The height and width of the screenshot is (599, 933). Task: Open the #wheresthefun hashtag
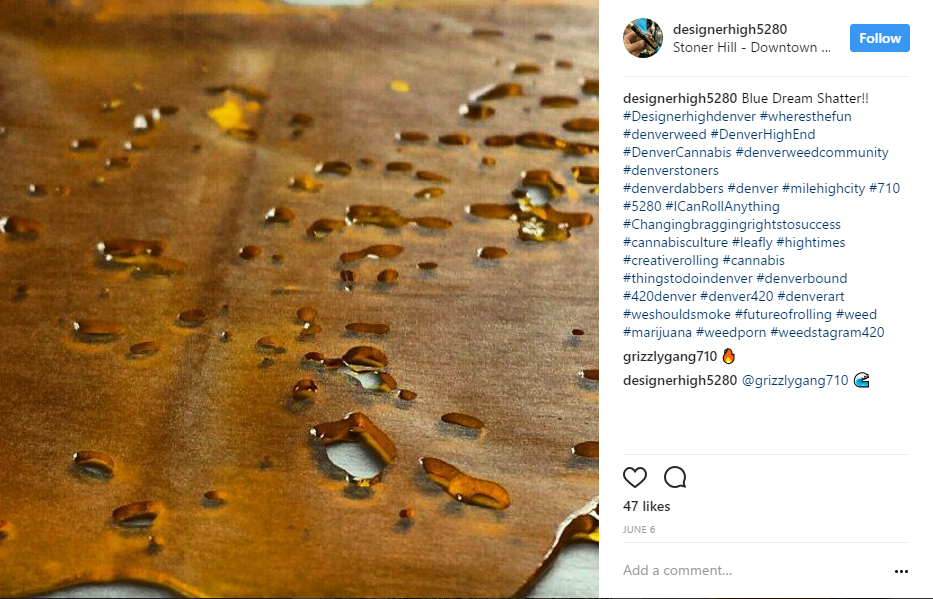point(806,117)
